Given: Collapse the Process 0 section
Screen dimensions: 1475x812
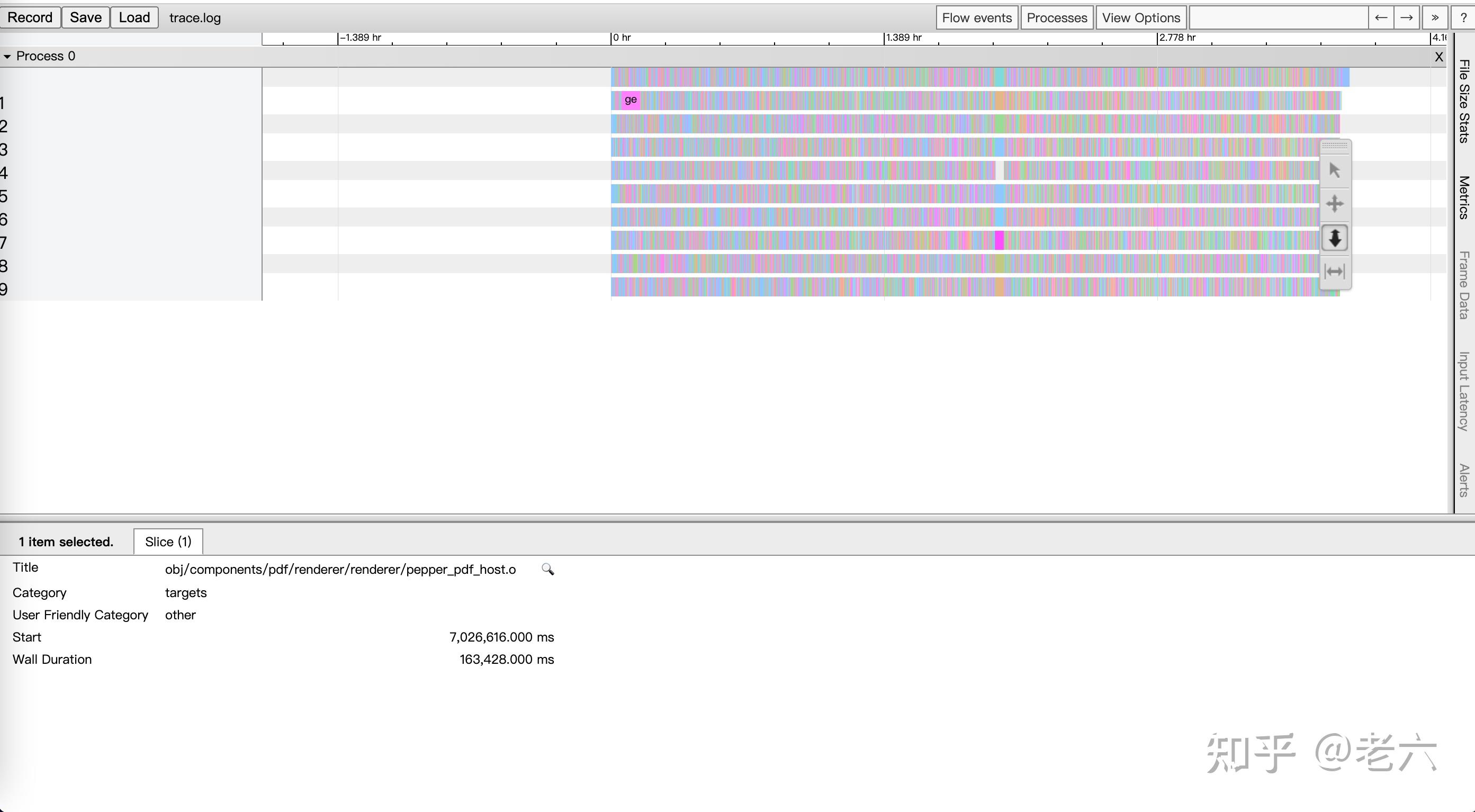Looking at the screenshot, I should (x=7, y=56).
